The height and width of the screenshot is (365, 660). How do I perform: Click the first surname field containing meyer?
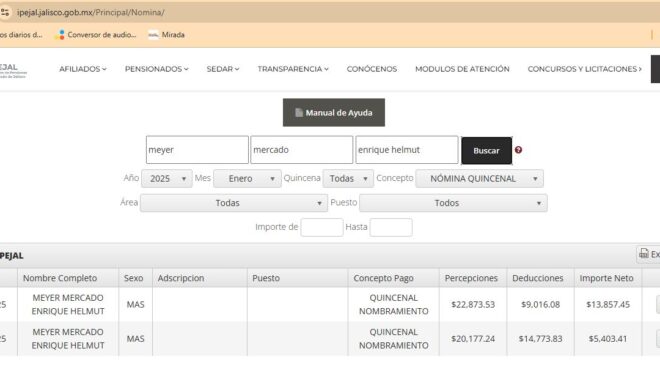point(197,149)
